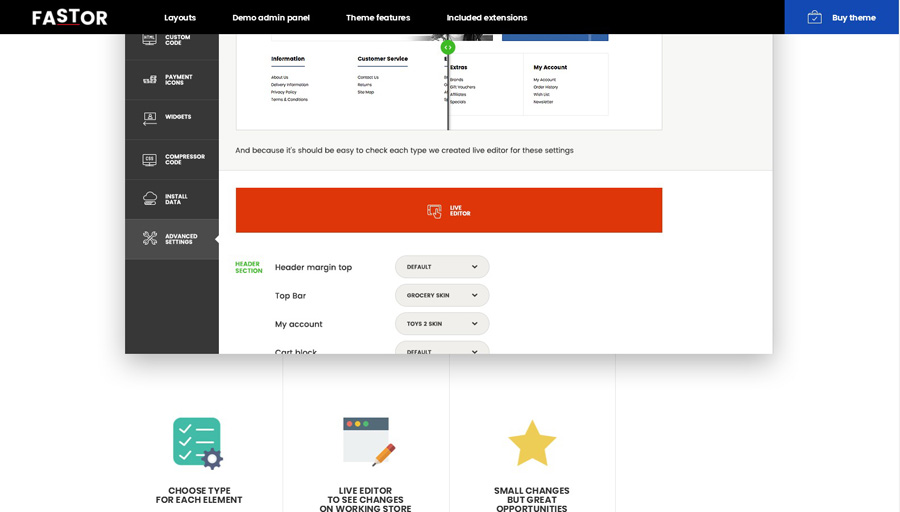Click the checklist icon above Choose Type
This screenshot has height=512, width=900.
click(198, 443)
